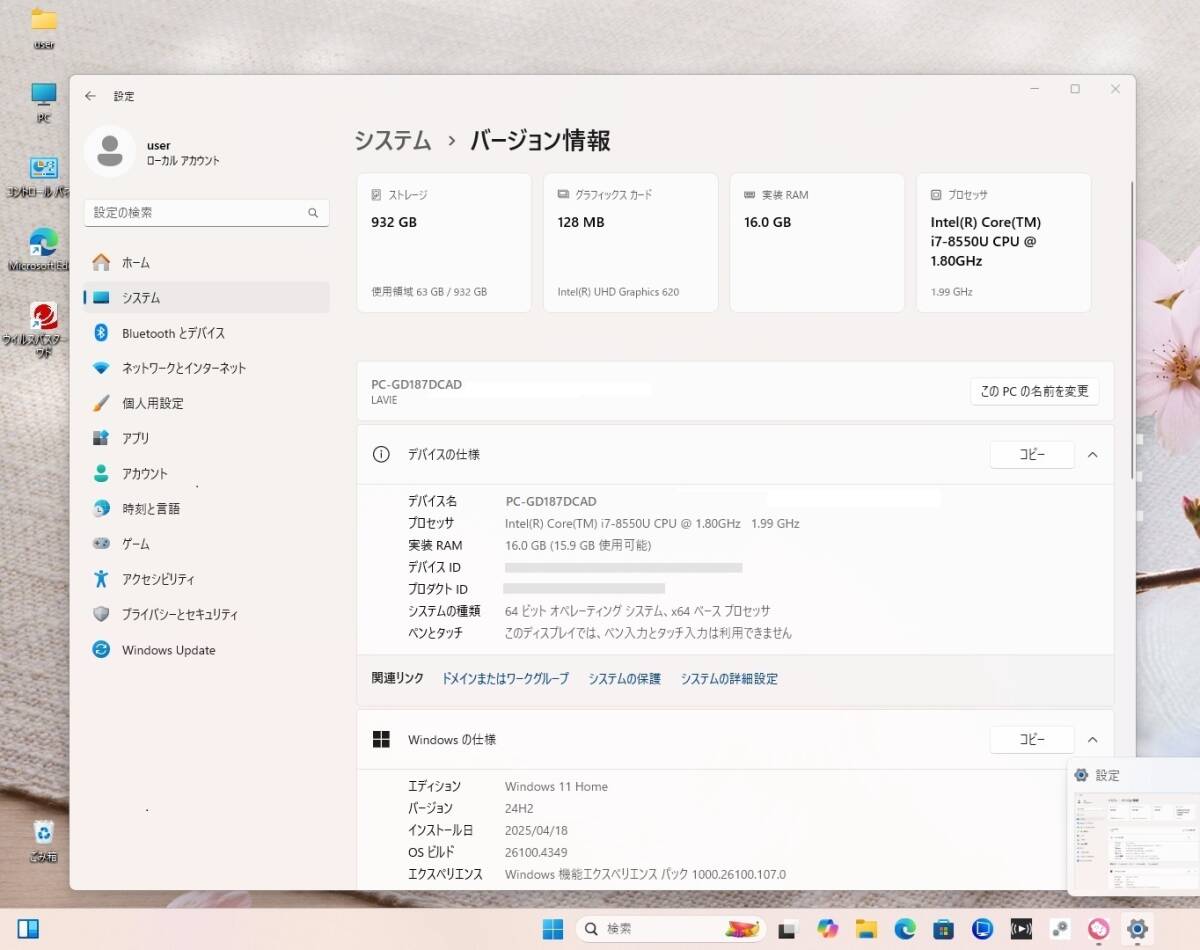Open the user folder on desktop
The image size is (1200, 950).
point(43,28)
